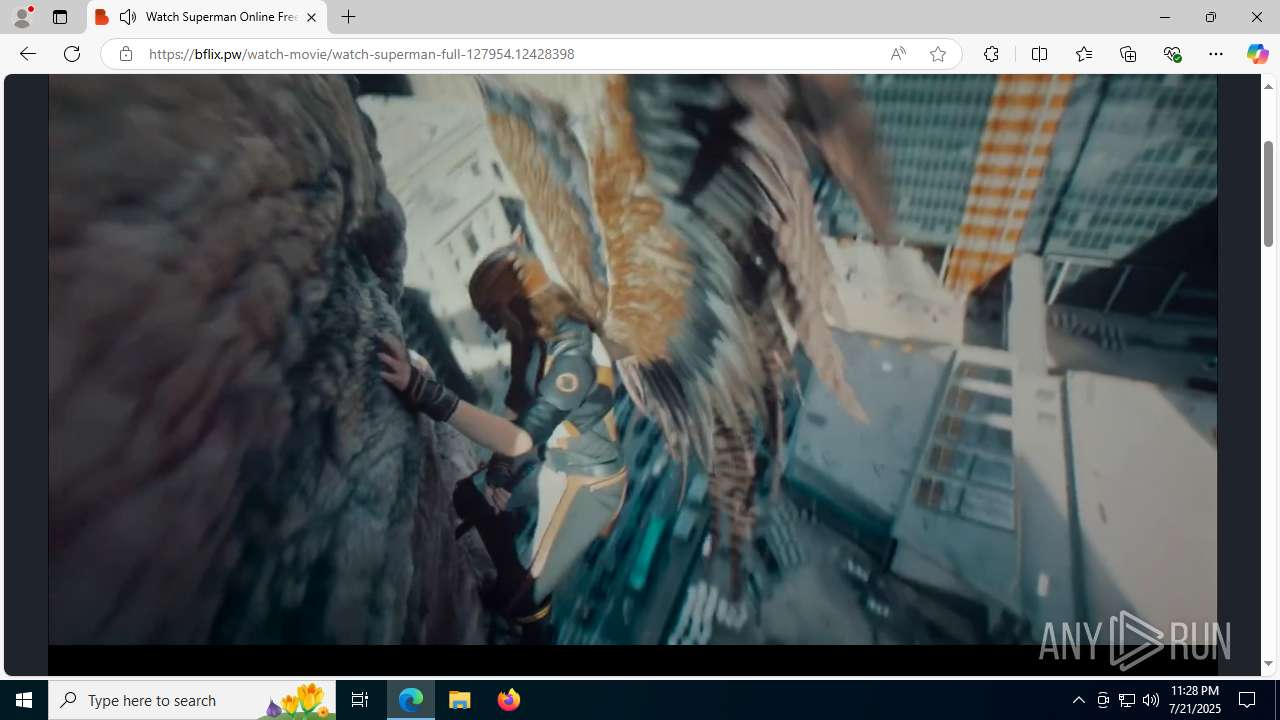This screenshot has width=1280, height=720.
Task: Show hidden system tray icons
Action: point(1078,700)
